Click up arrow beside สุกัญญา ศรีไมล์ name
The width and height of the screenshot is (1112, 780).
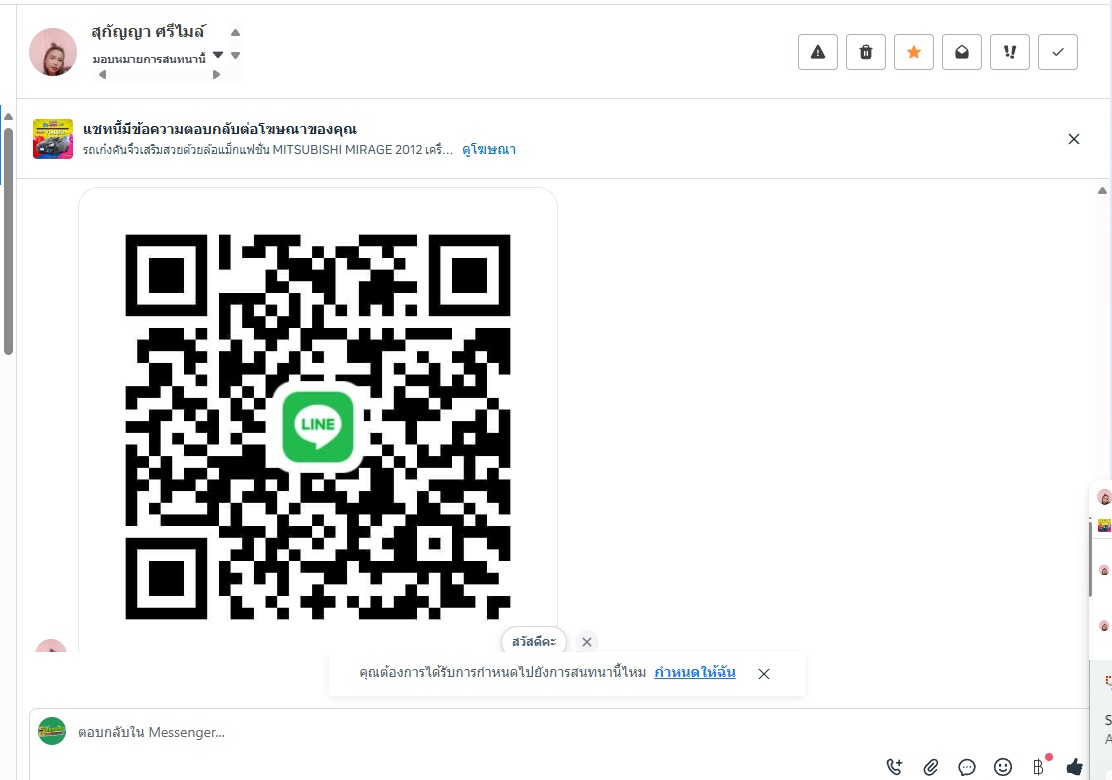tap(235, 33)
